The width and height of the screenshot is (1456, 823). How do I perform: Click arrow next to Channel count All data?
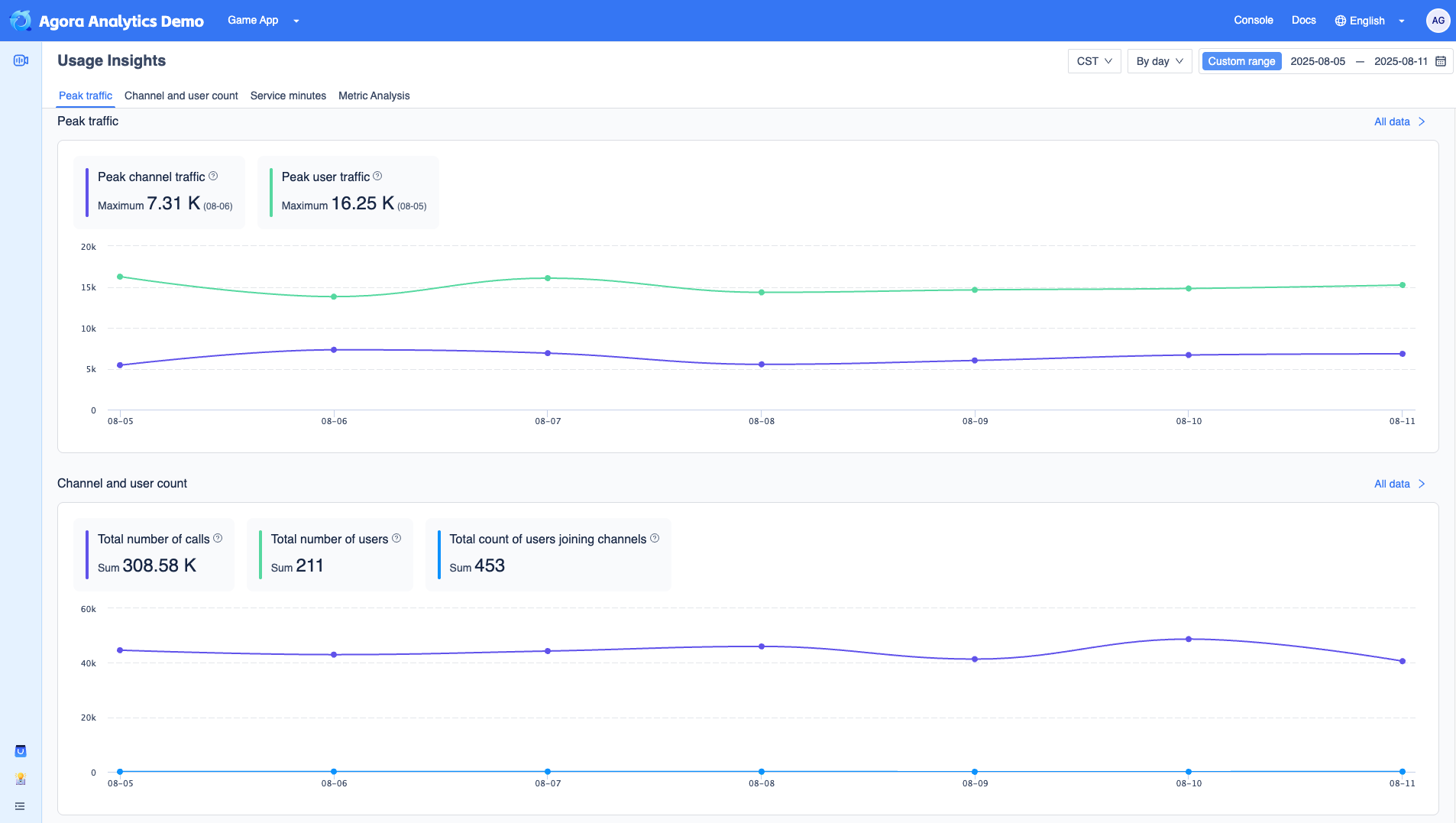pyautogui.click(x=1422, y=484)
